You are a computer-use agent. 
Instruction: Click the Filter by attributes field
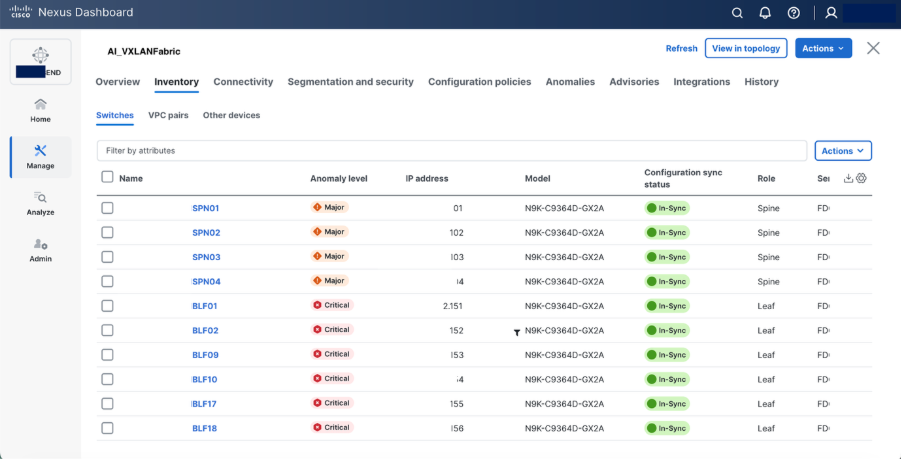coord(451,151)
